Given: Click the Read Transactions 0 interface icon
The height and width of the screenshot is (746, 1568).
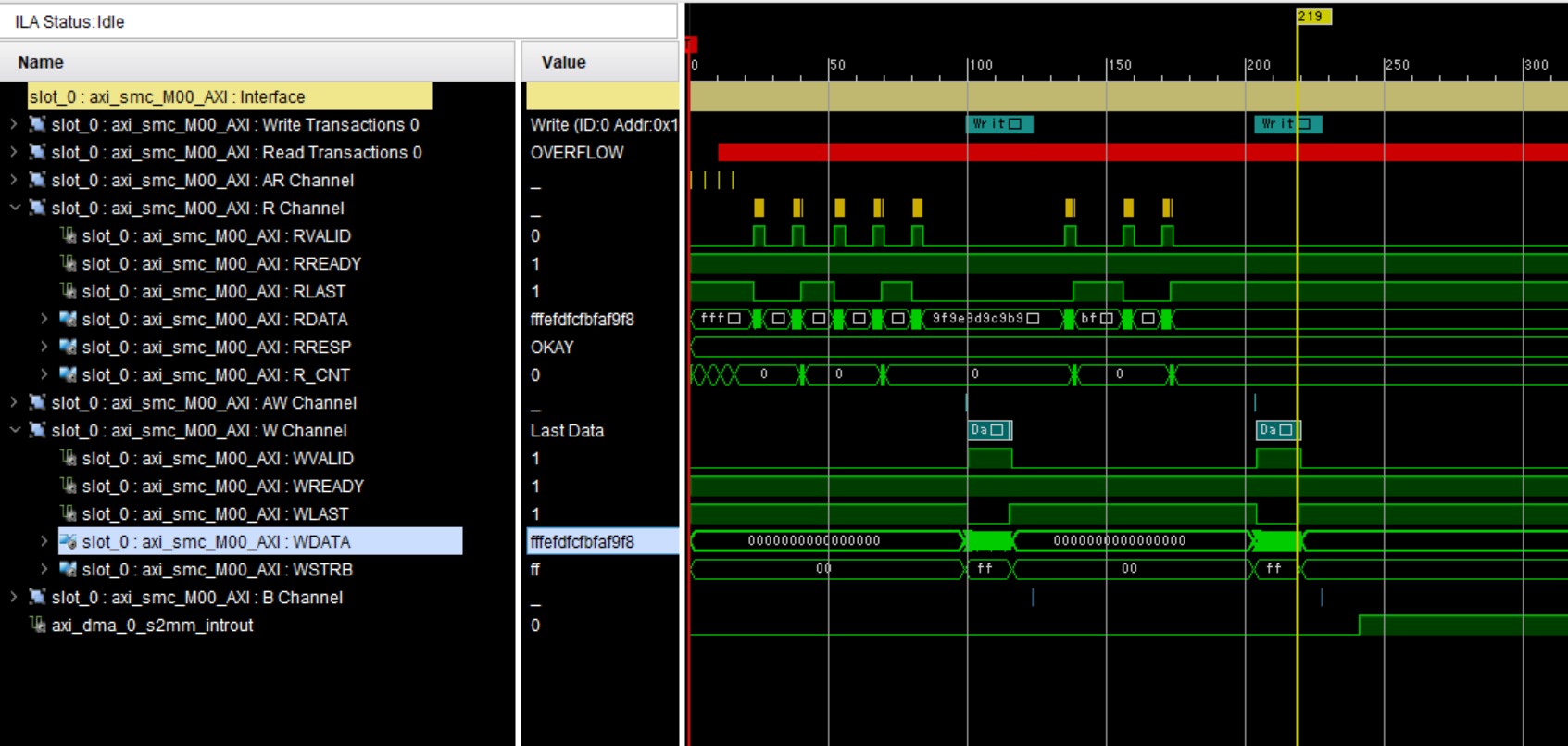Looking at the screenshot, I should (37, 152).
